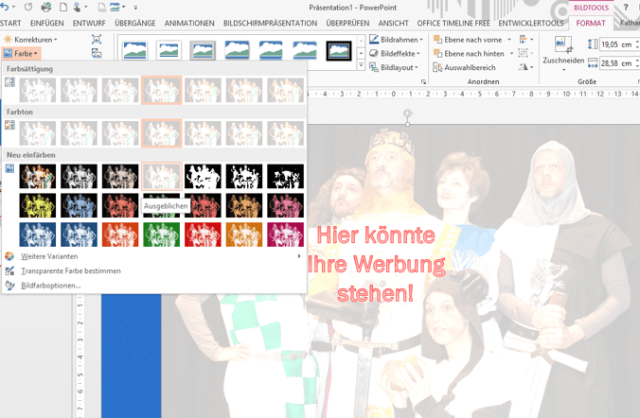Click Ebene nach vorne button
Screen dimensions: 640x418
[x=468, y=40]
